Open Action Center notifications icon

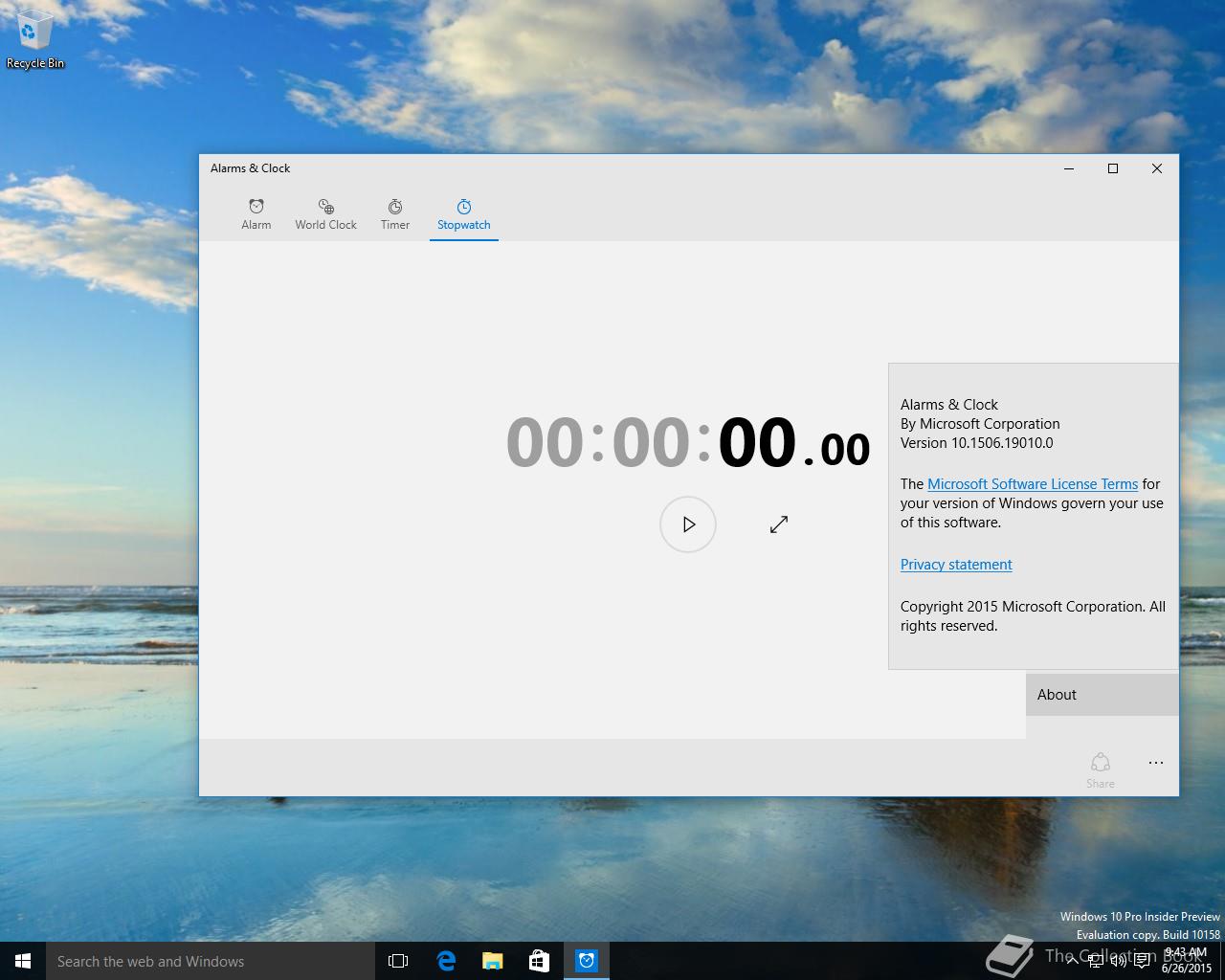(1142, 961)
